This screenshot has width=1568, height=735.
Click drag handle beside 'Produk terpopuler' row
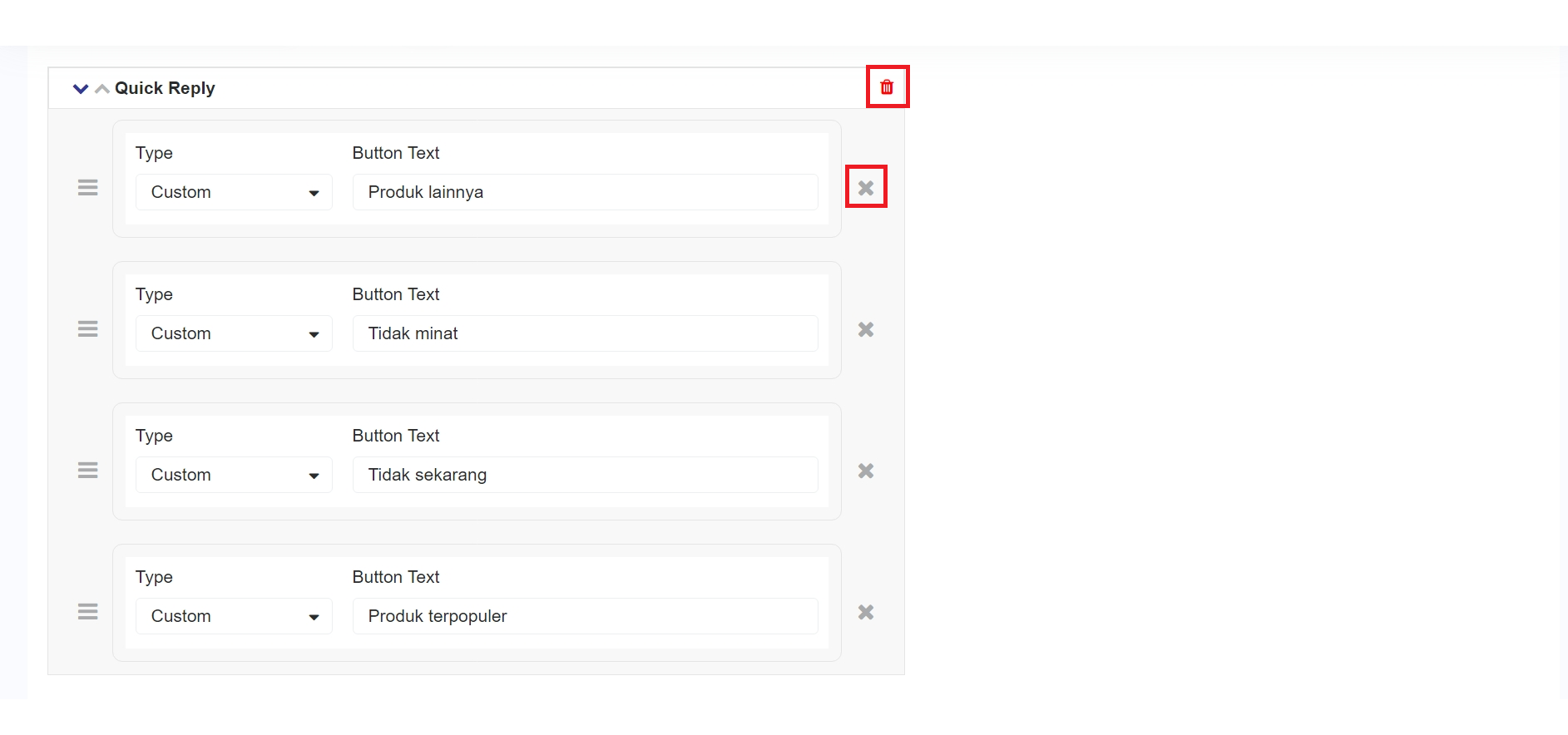pos(87,612)
